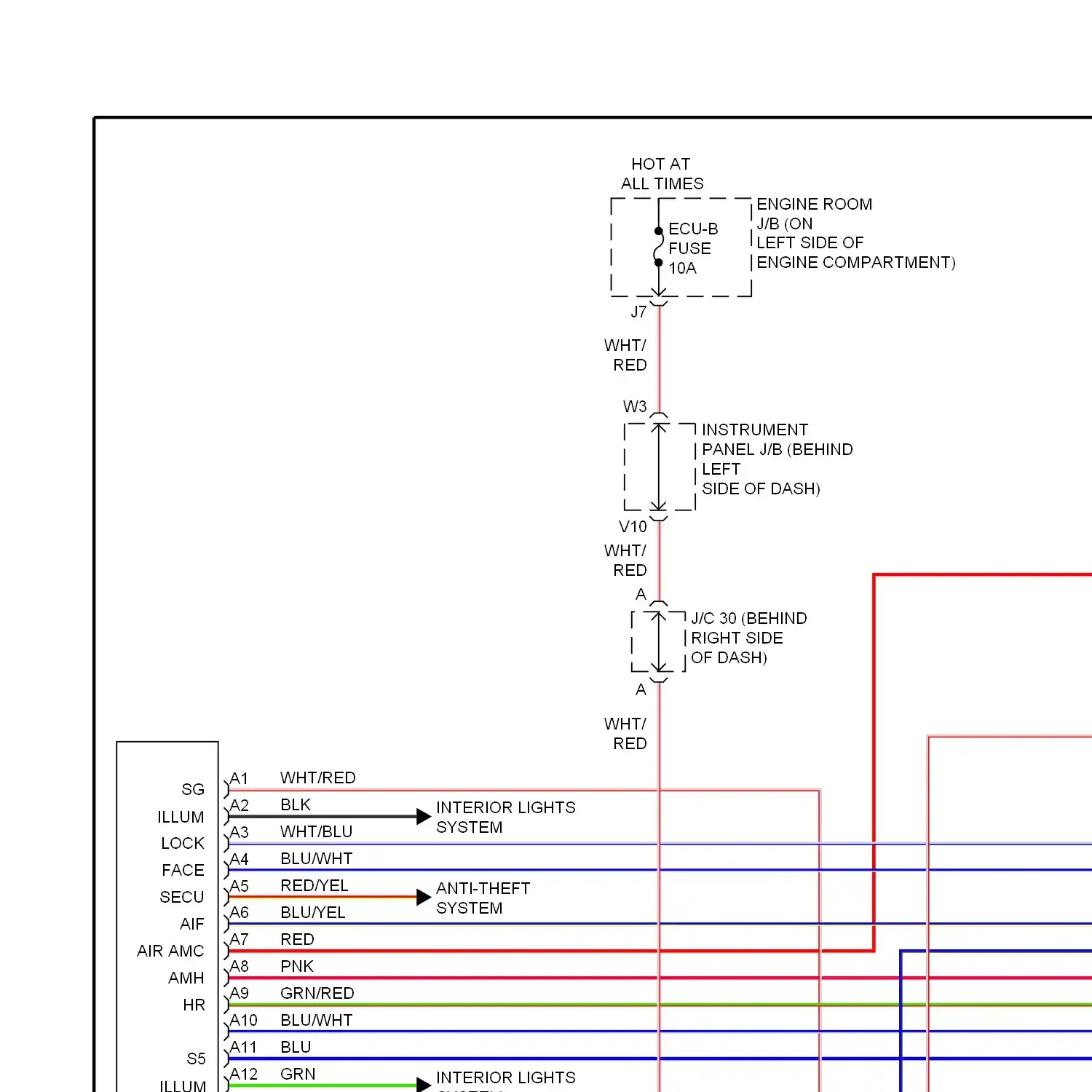Click the 'HOT AT ALL TIMES' label

662,174
